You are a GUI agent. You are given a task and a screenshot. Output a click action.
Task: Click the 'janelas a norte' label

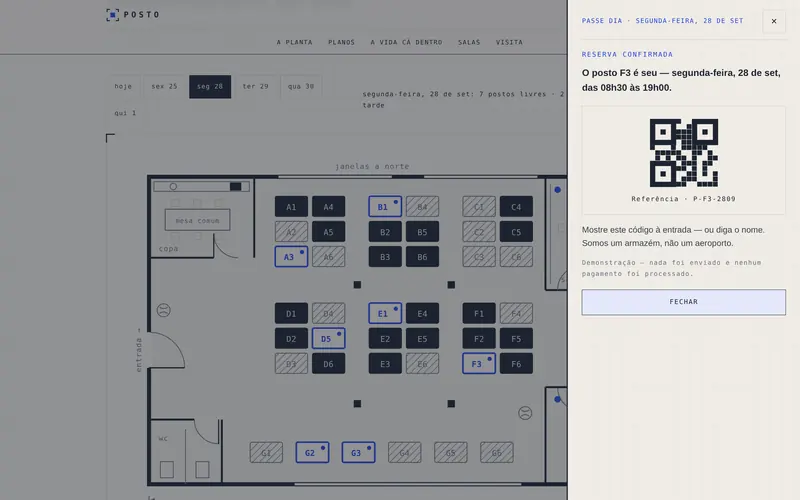pyautogui.click(x=372, y=166)
